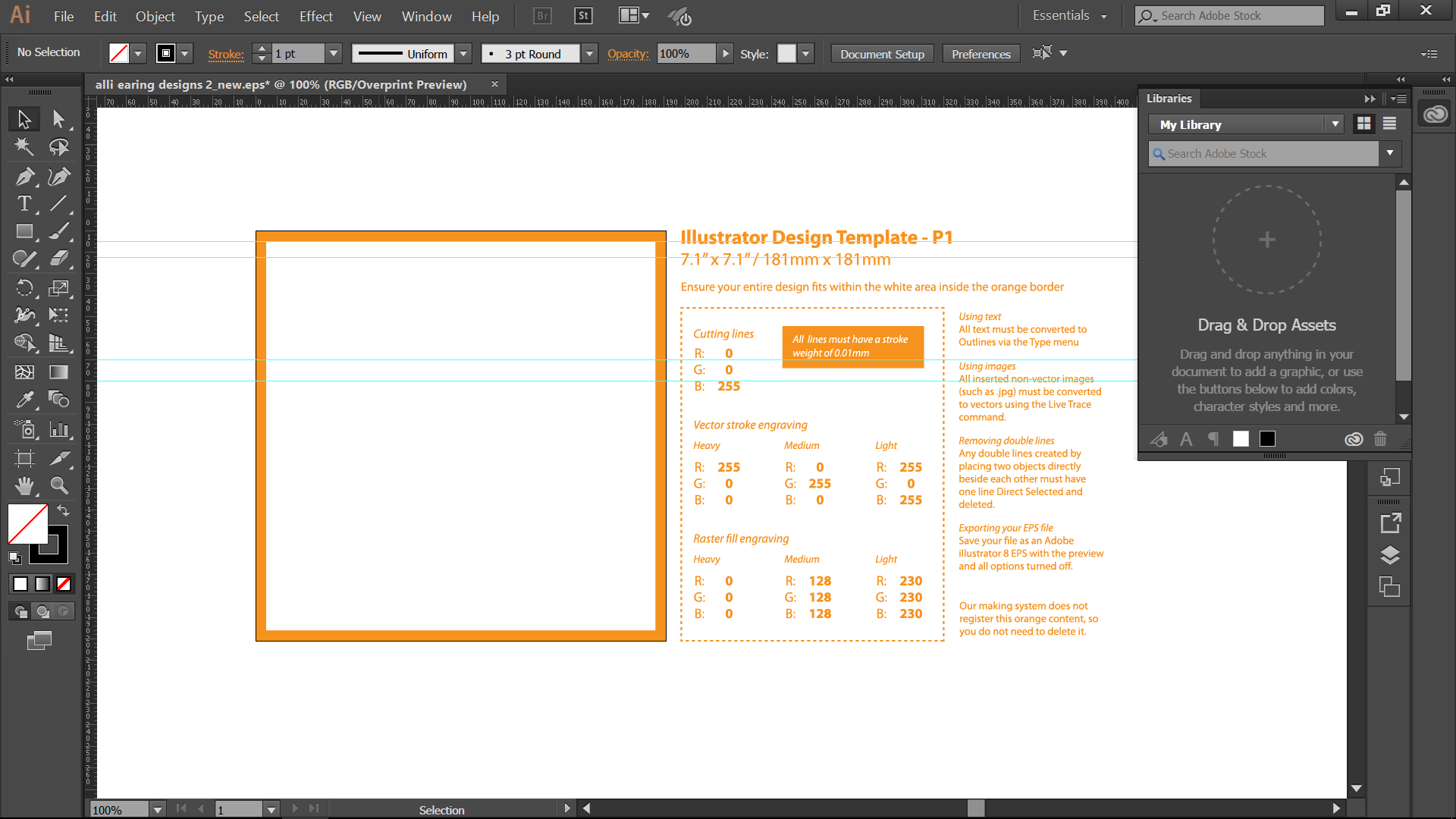Viewport: 1456px width, 819px height.
Task: Switch Libraries panel to list view
Action: (1390, 124)
